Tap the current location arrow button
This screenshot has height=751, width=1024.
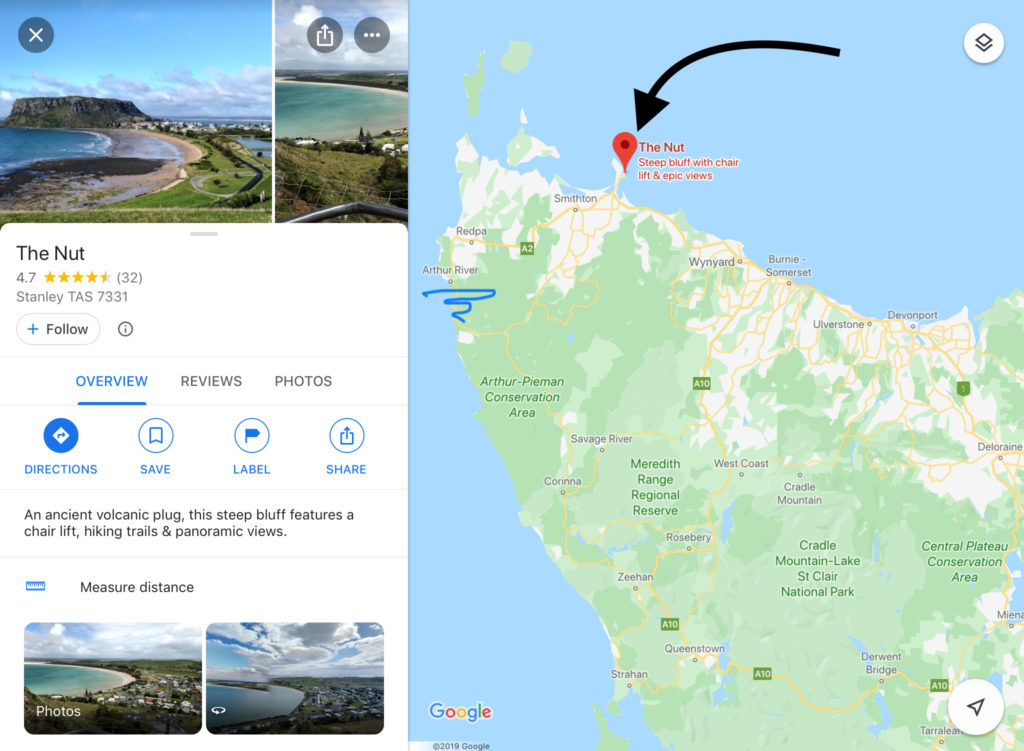(976, 707)
